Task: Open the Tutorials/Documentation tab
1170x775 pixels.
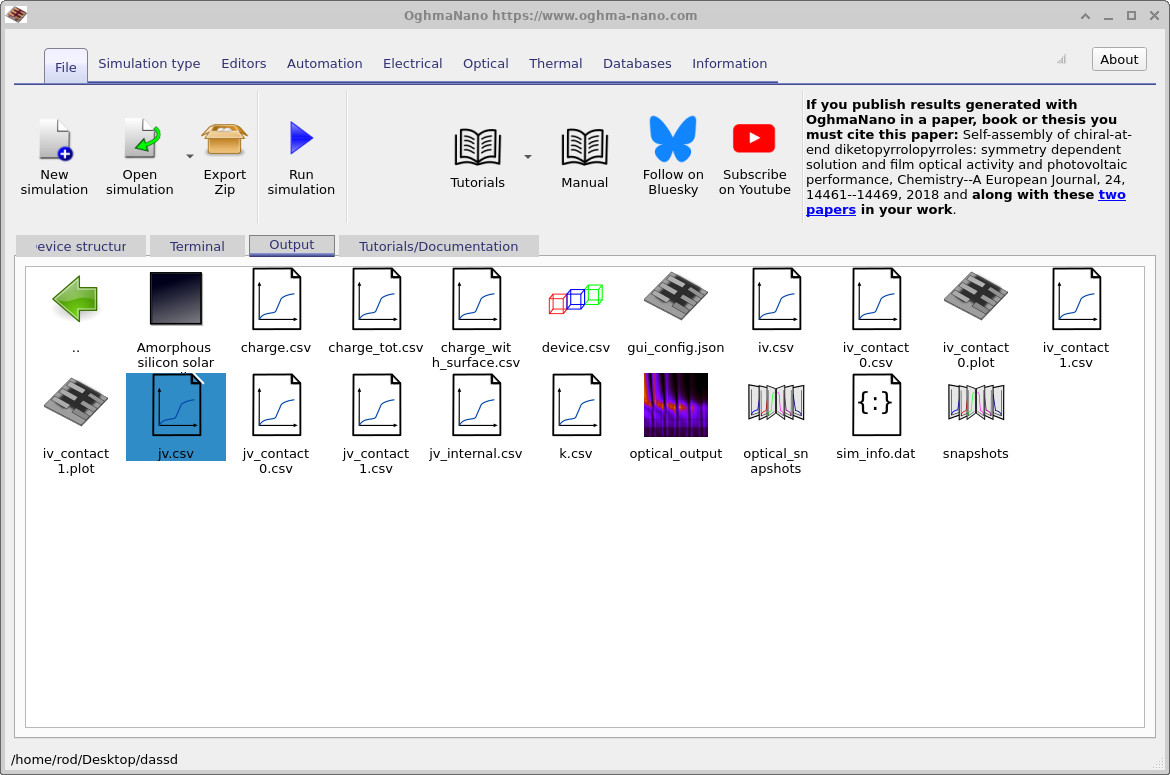Action: 438,246
